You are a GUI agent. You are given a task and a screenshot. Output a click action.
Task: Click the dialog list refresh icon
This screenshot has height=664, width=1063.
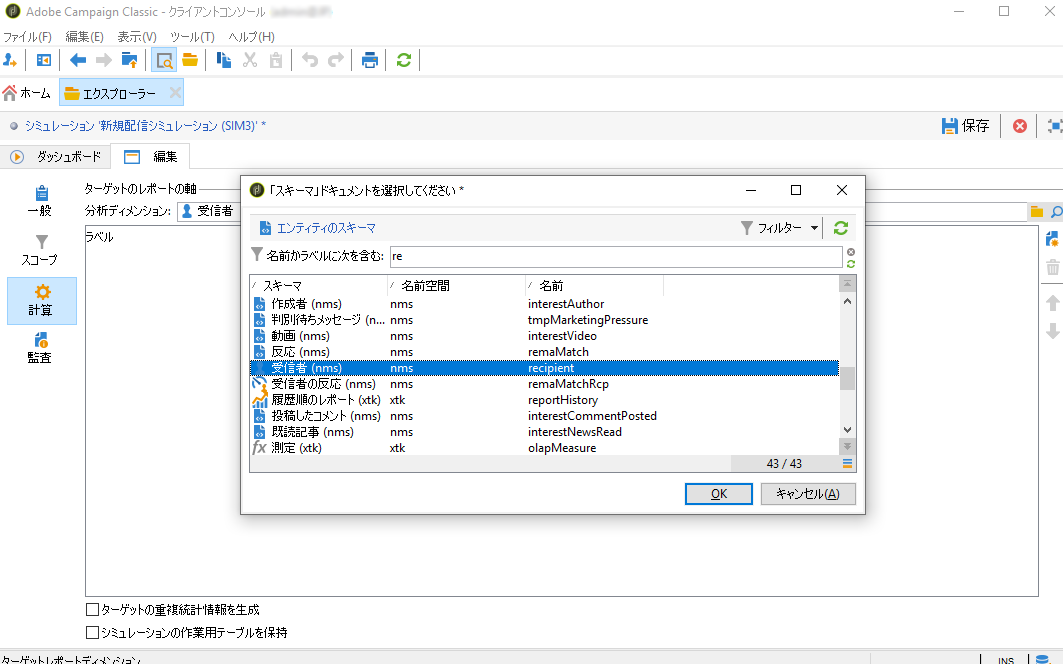(x=841, y=228)
